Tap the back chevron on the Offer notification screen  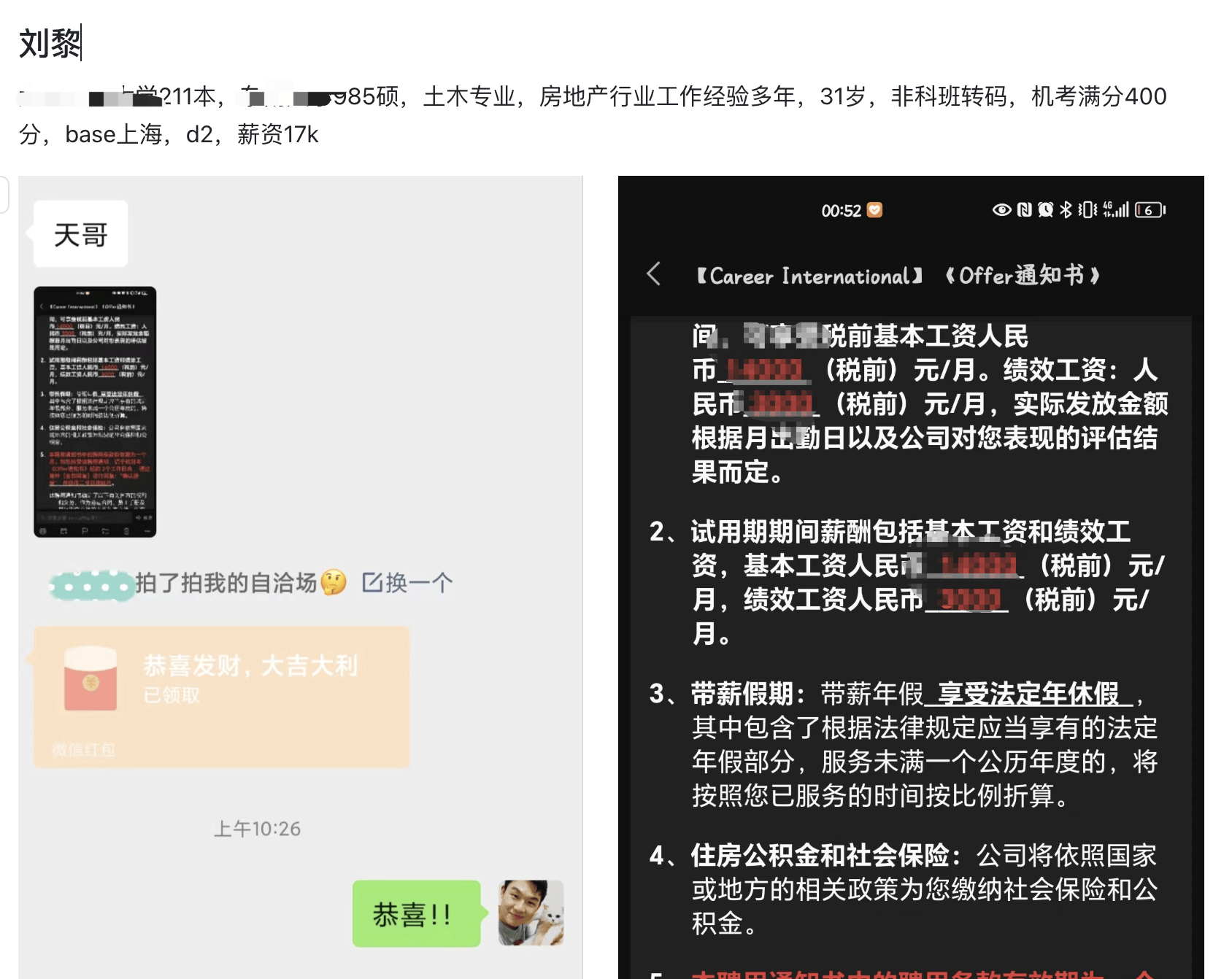[652, 275]
